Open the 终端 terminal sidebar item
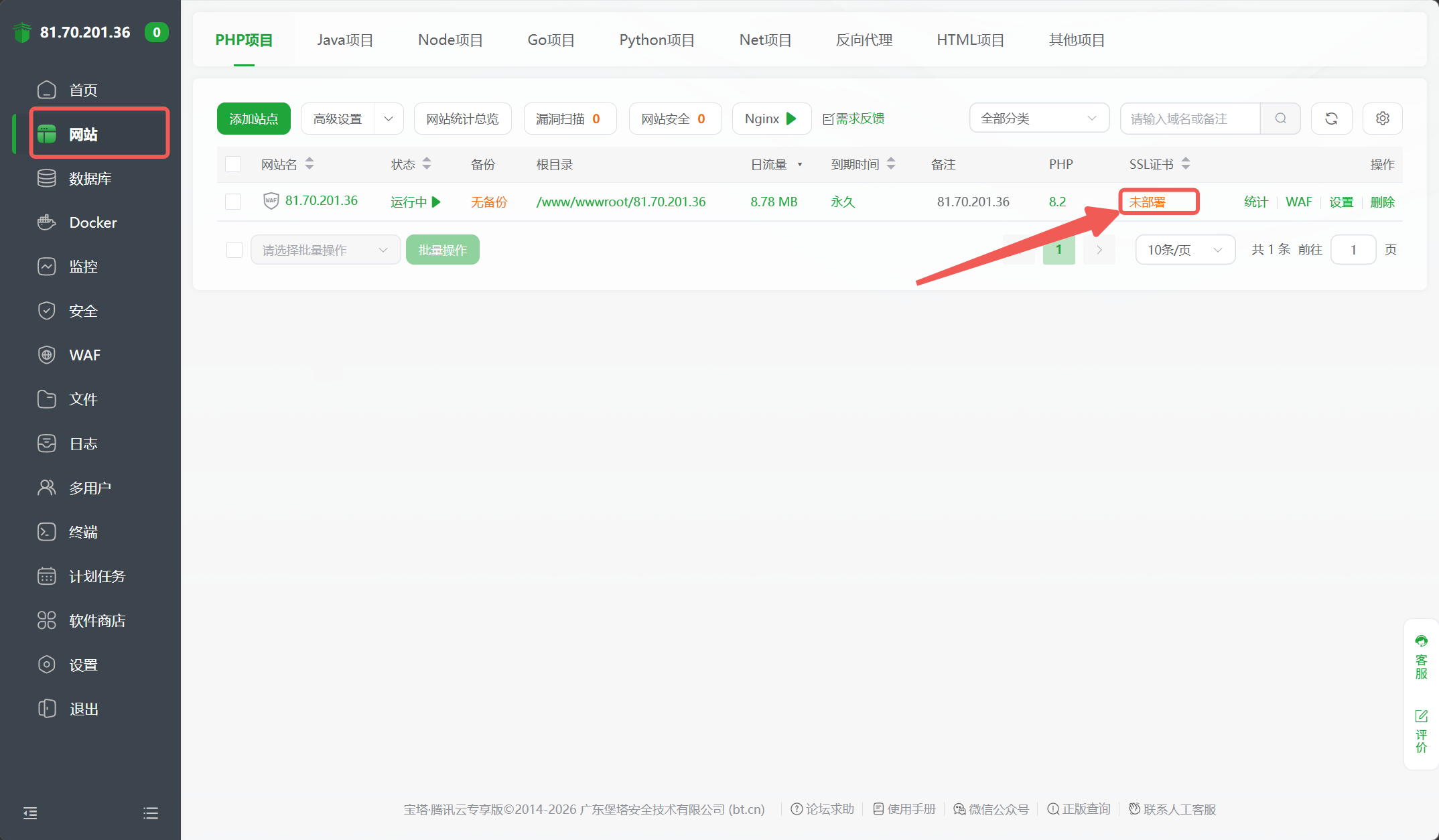1439x840 pixels. [83, 532]
